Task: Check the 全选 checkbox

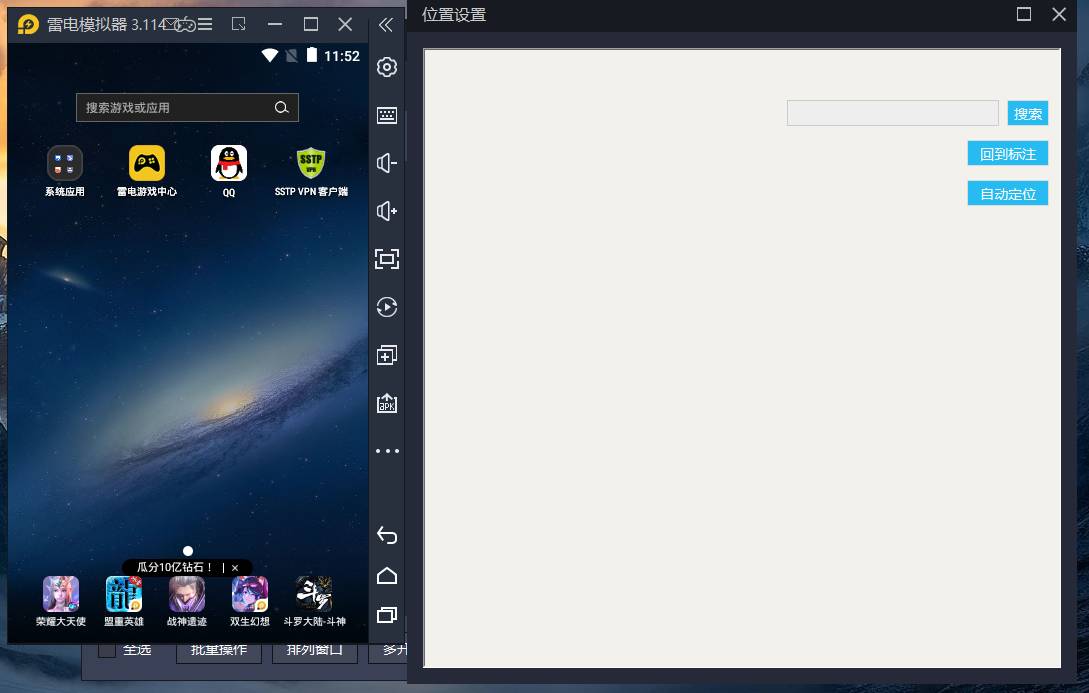Action: tap(107, 650)
